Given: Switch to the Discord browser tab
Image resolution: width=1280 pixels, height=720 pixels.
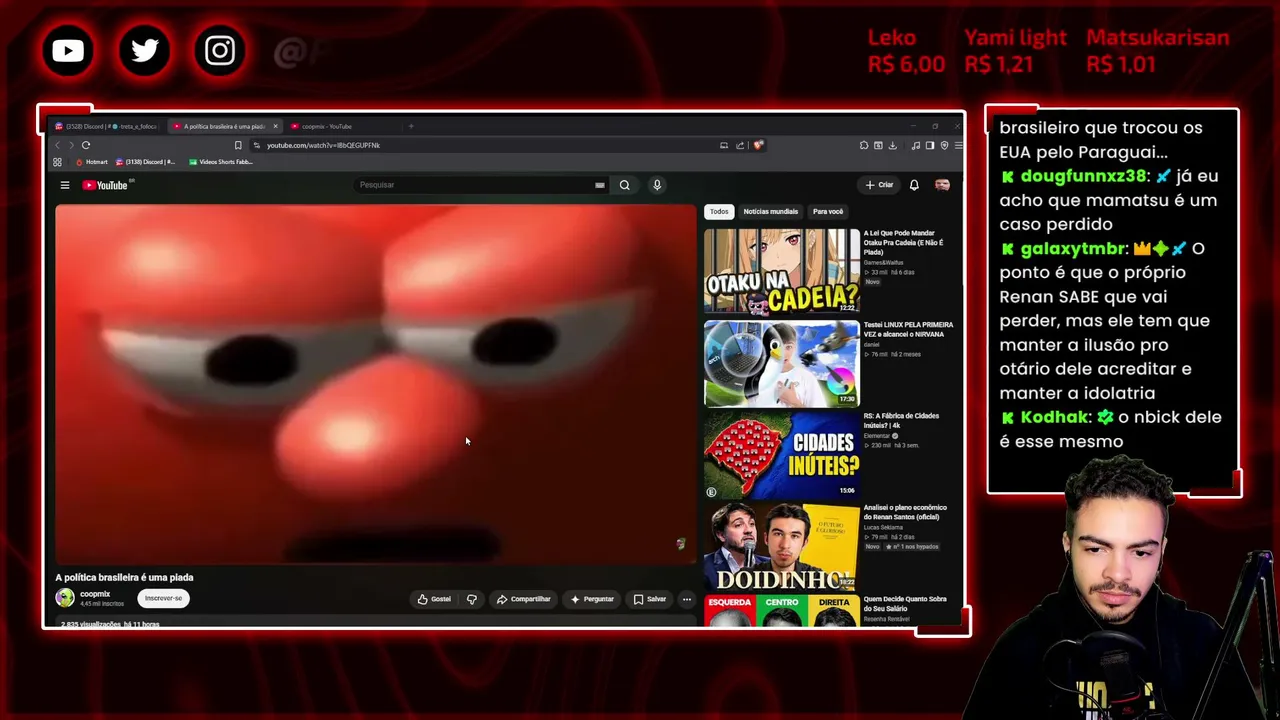Looking at the screenshot, I should click(106, 127).
